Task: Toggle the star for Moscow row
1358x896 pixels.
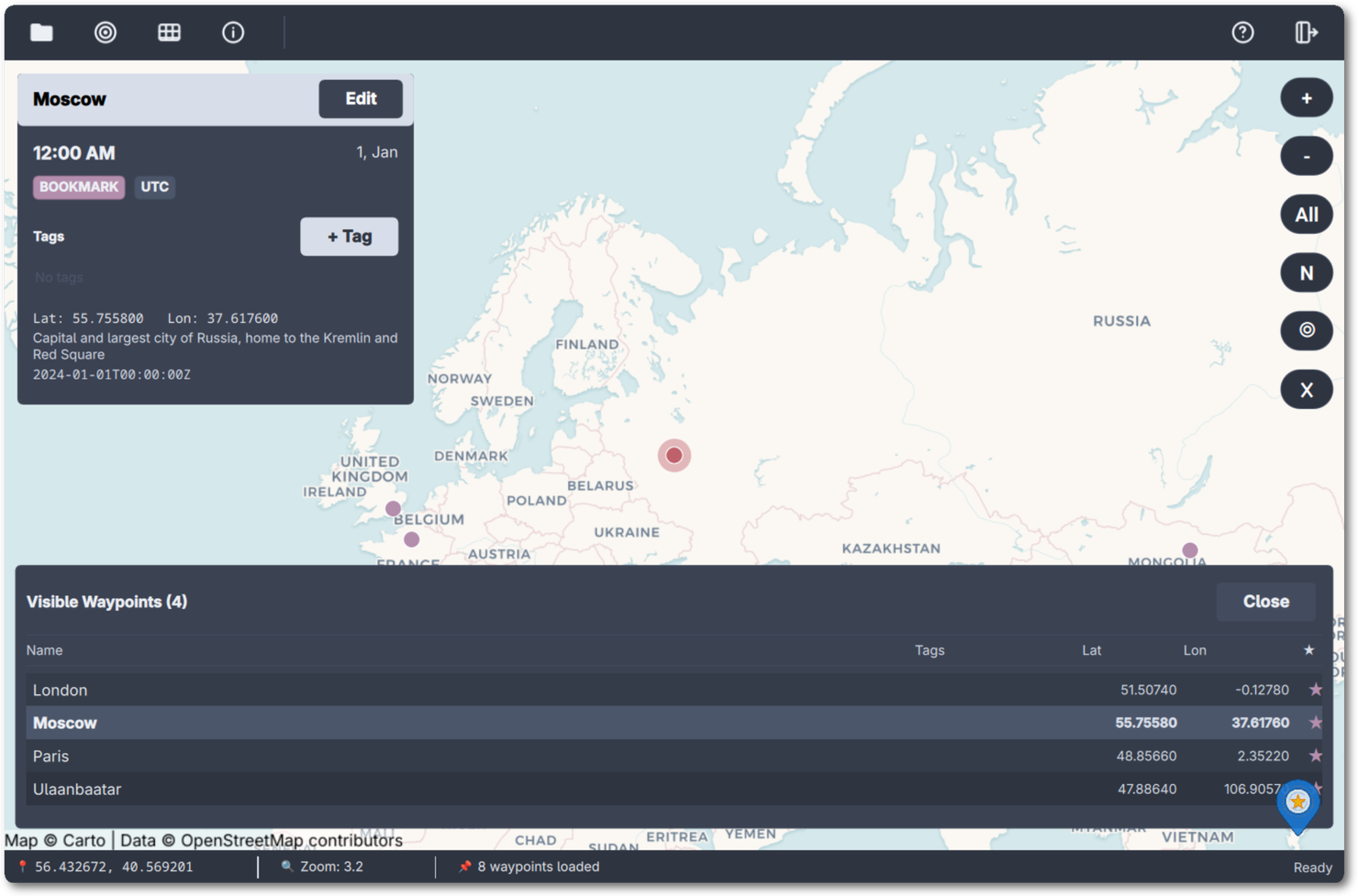Action: coord(1315,723)
